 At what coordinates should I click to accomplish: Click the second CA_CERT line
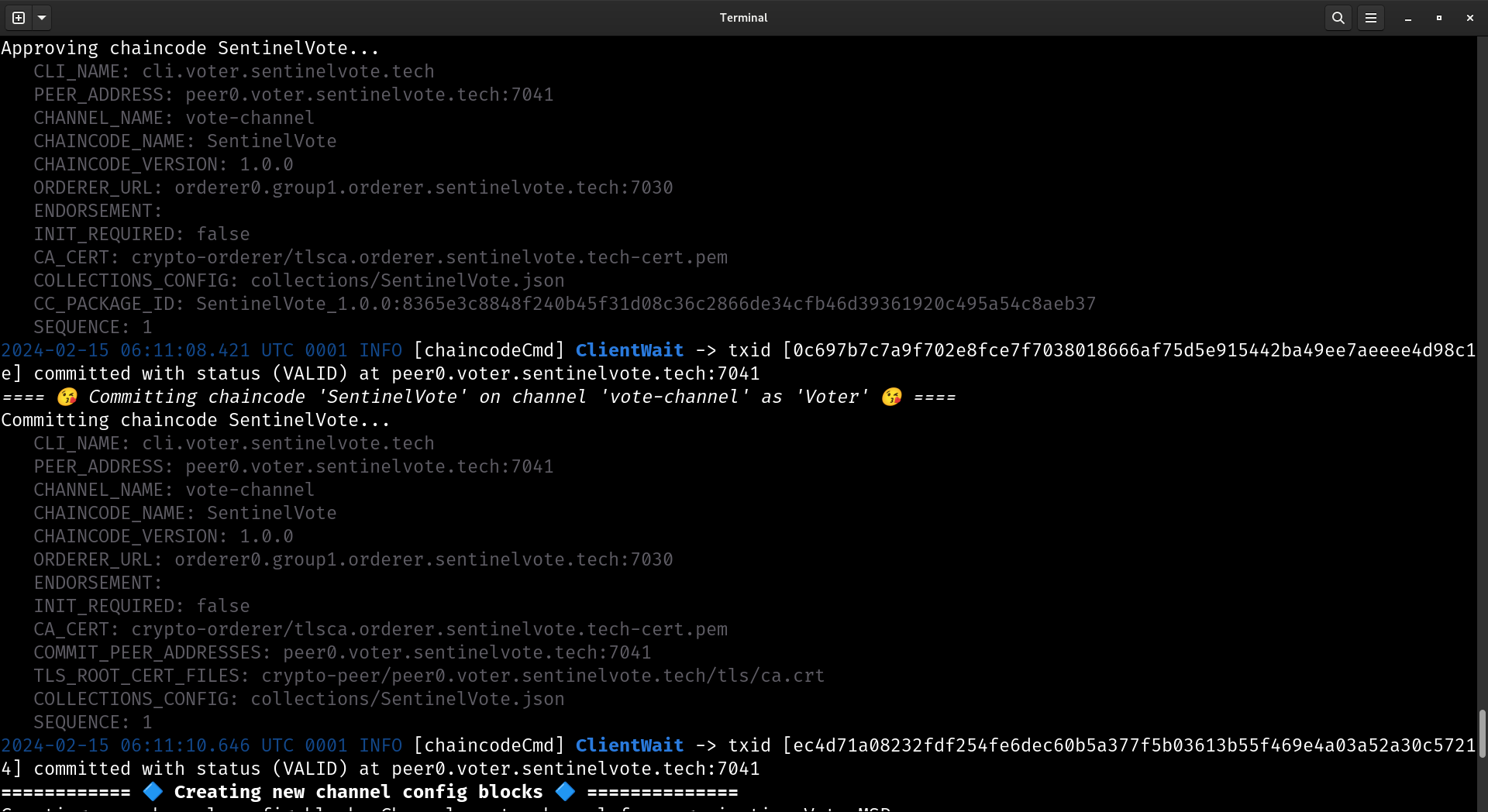coord(381,629)
